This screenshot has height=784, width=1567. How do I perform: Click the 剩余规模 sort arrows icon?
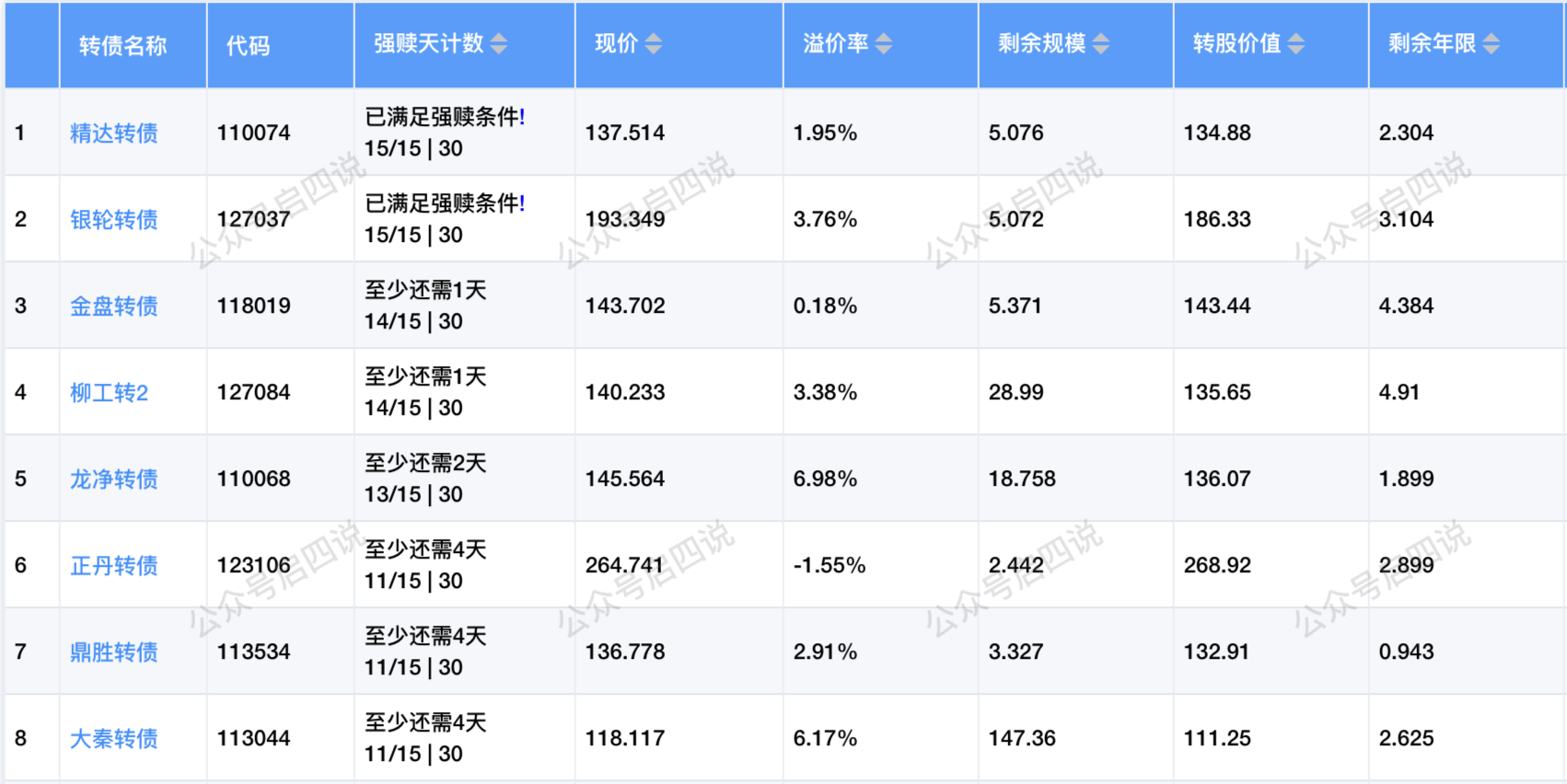point(1101,43)
